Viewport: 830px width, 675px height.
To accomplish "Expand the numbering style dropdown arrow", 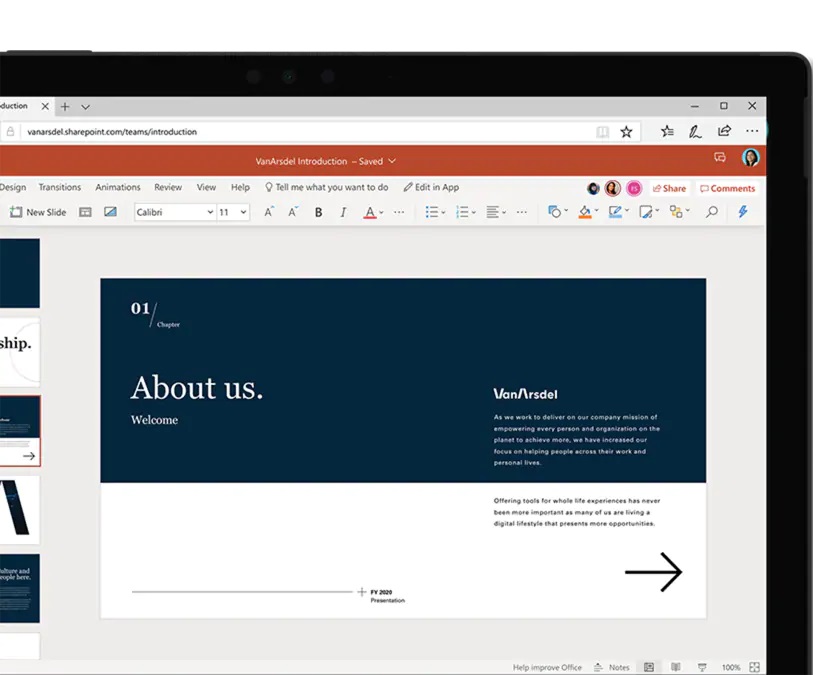I will tap(474, 213).
